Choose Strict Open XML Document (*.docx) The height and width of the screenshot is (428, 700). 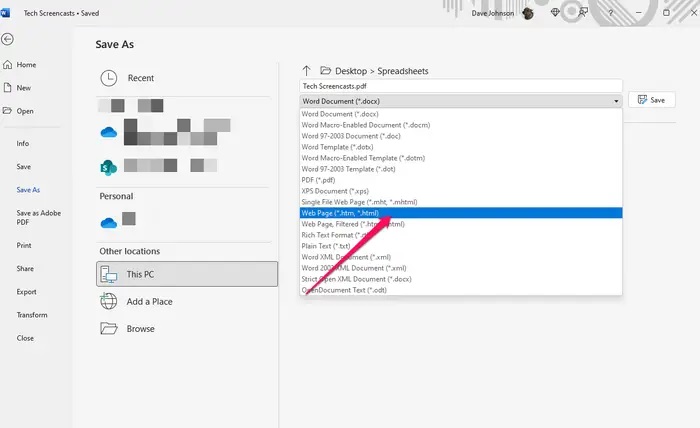click(x=461, y=279)
